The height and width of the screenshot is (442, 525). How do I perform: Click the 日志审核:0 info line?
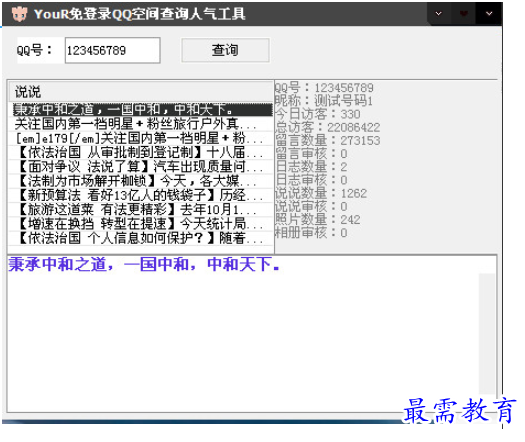click(311, 180)
